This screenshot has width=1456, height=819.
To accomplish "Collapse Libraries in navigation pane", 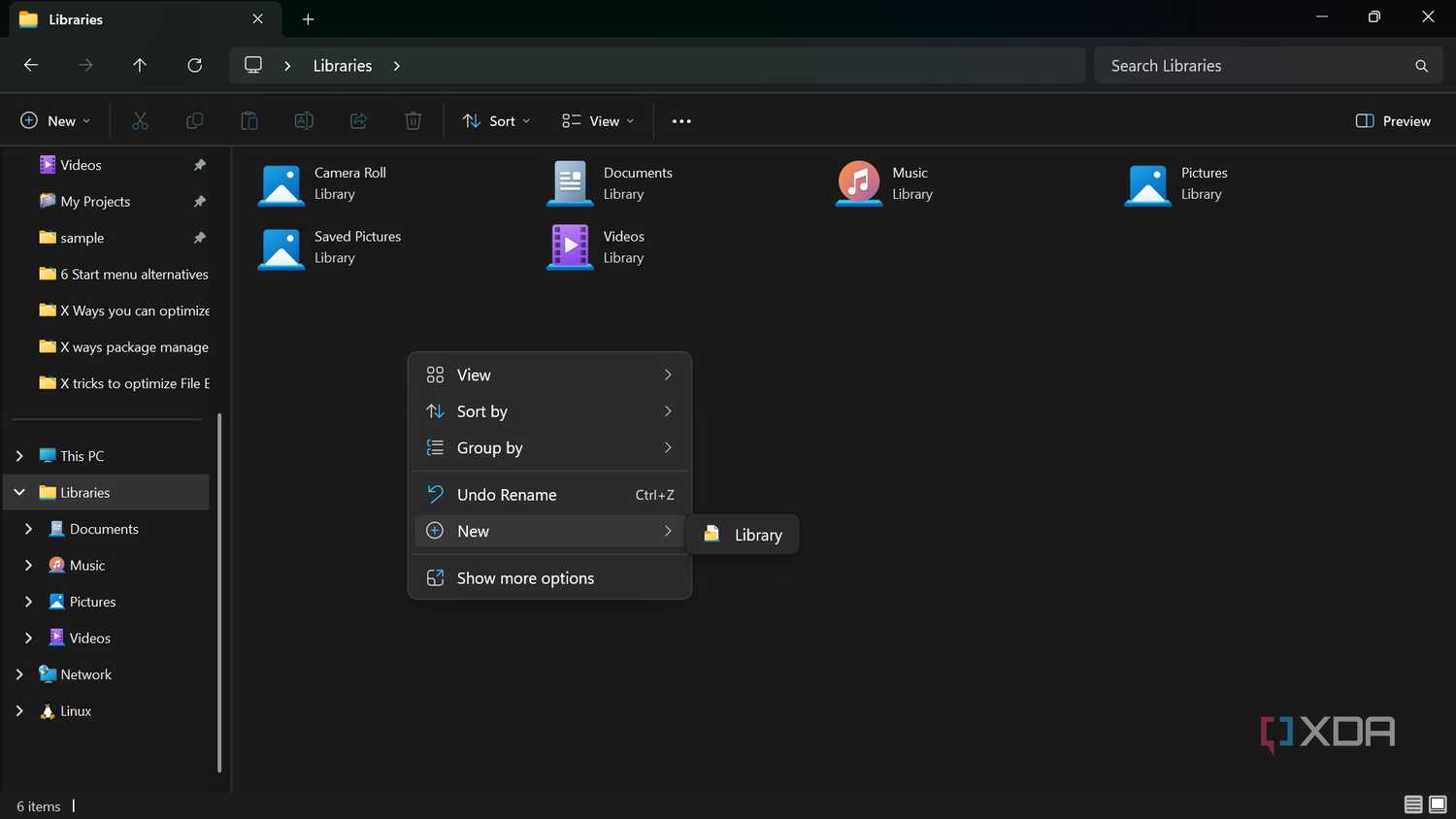I will tap(19, 492).
